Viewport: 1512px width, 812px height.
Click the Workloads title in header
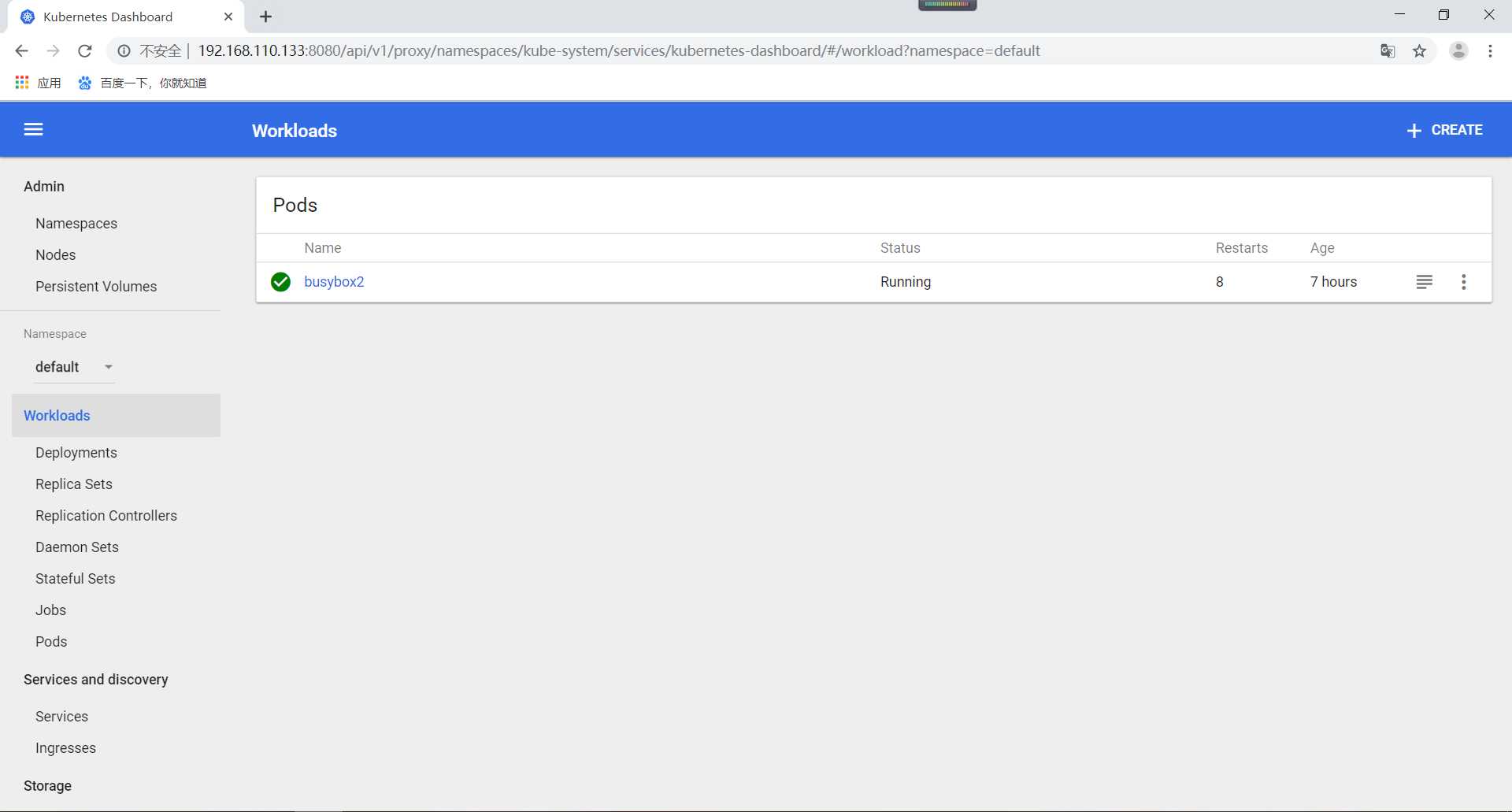295,131
